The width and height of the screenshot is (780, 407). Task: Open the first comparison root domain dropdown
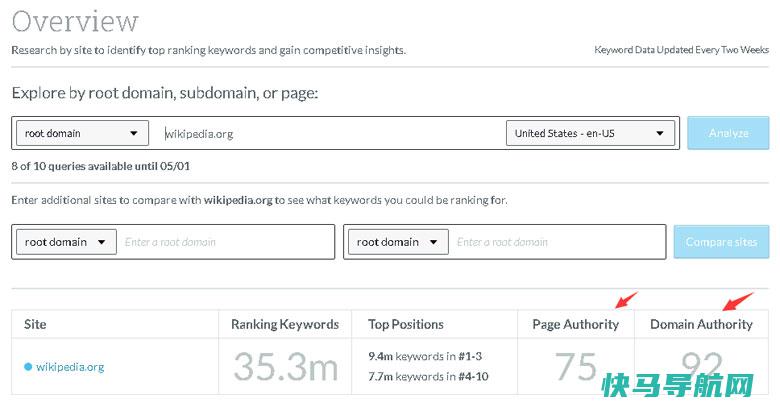coord(67,242)
